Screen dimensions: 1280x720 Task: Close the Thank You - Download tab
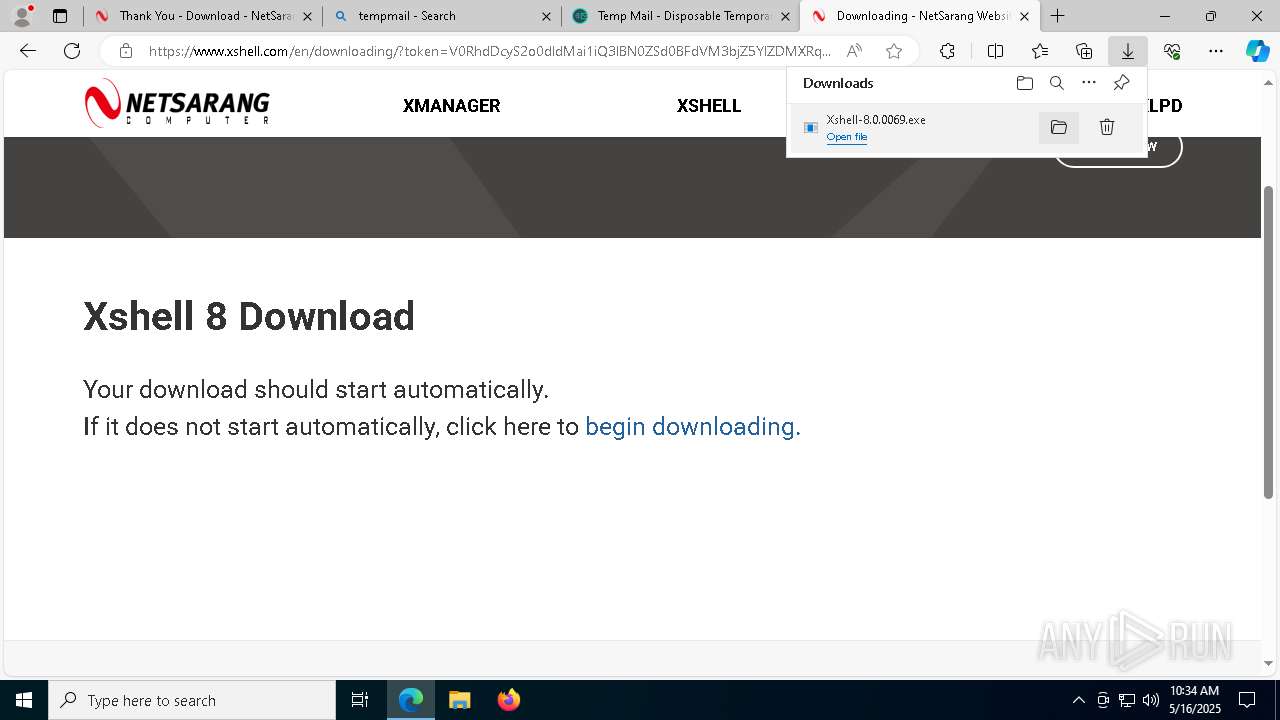click(x=307, y=16)
